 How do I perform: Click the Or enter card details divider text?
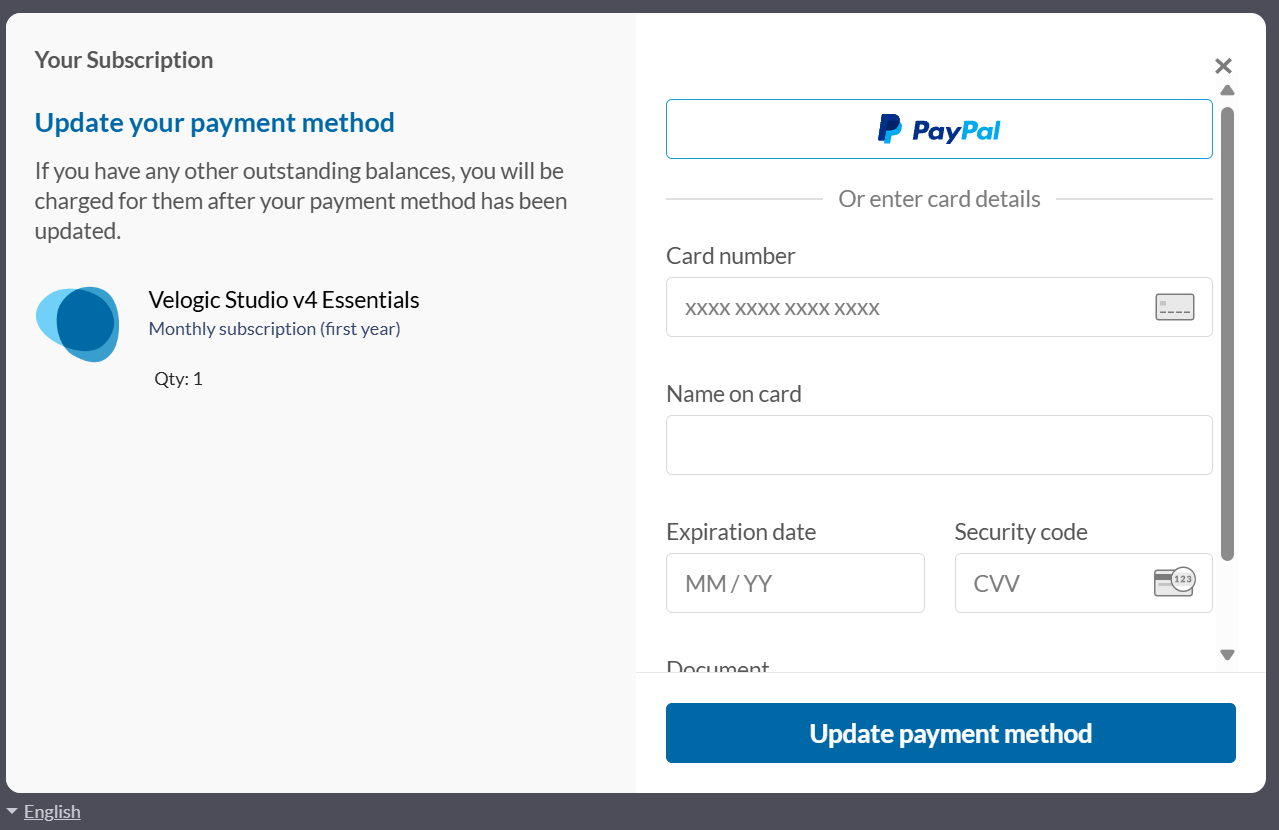939,199
